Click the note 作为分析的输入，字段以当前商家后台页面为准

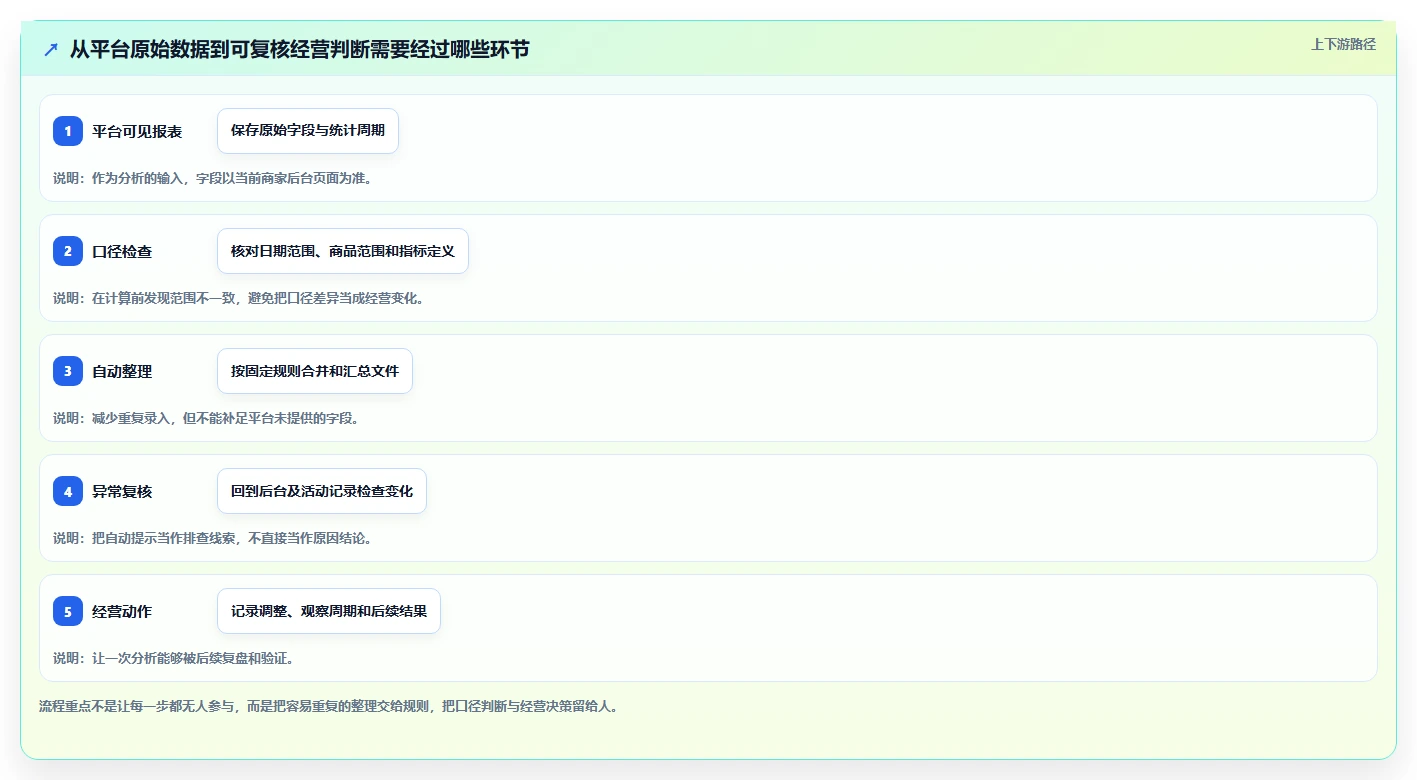[x=231, y=178]
